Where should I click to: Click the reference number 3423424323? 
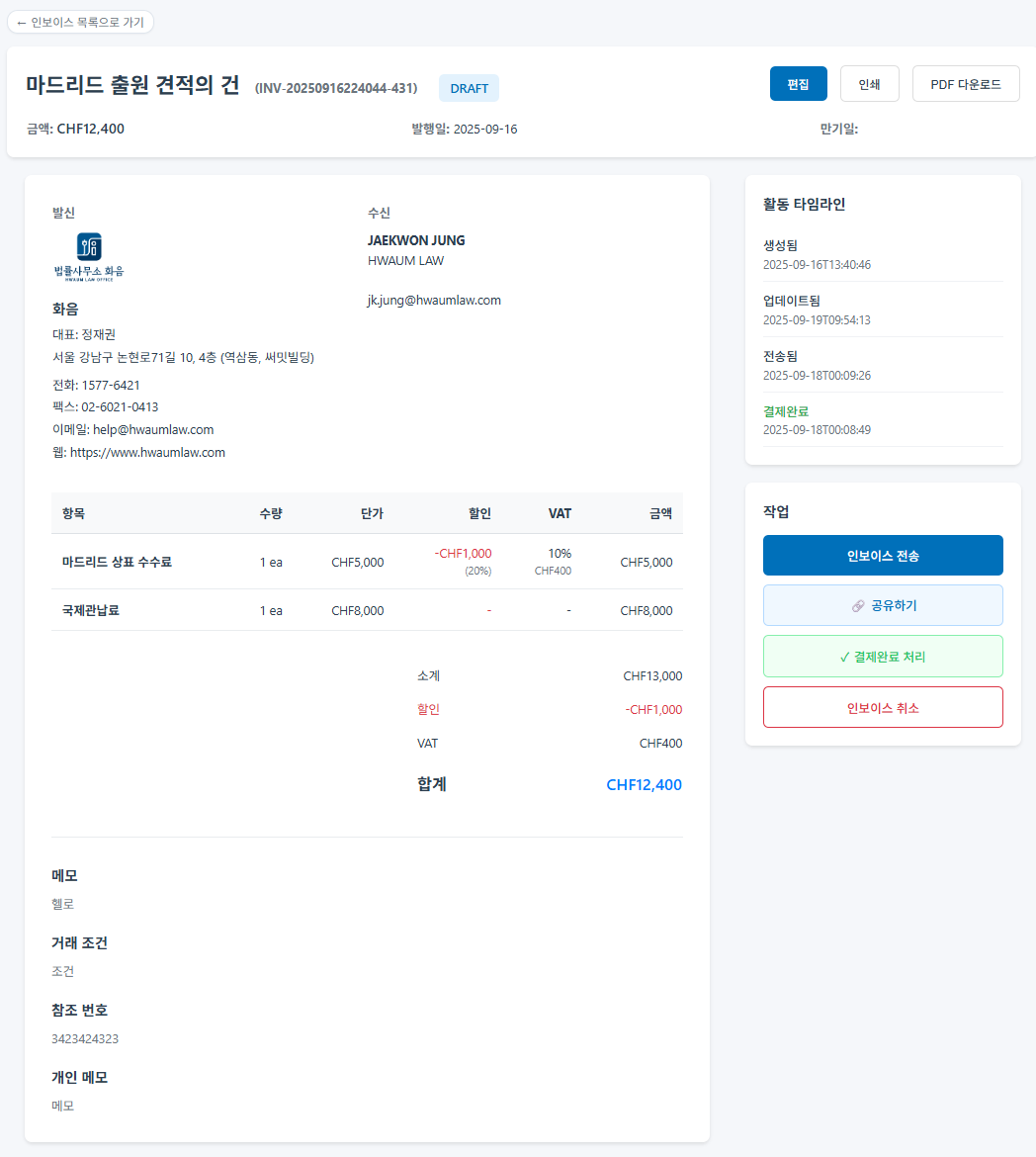coord(85,1038)
